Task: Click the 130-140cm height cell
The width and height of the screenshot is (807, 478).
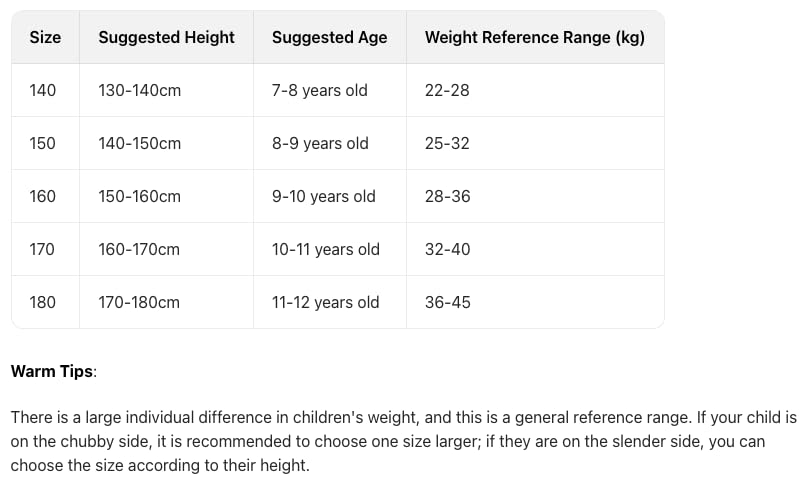Action: [139, 91]
